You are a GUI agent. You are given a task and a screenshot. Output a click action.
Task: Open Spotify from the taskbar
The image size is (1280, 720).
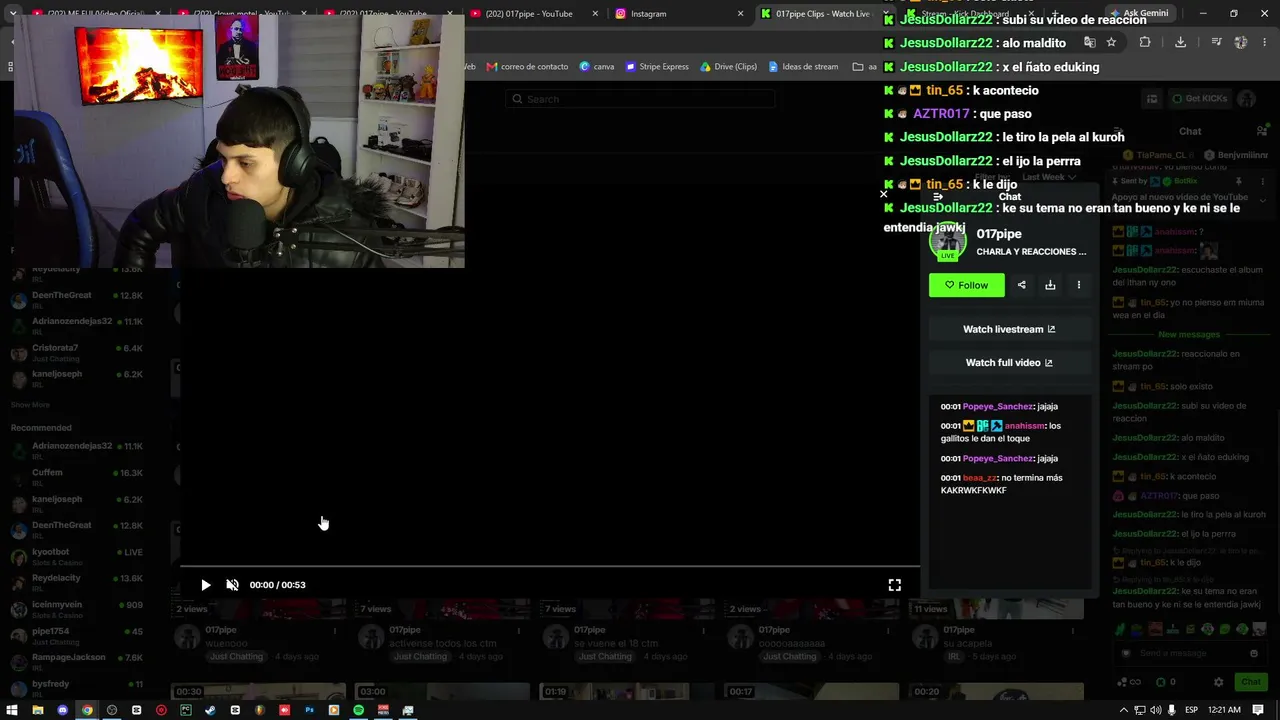[358, 710]
